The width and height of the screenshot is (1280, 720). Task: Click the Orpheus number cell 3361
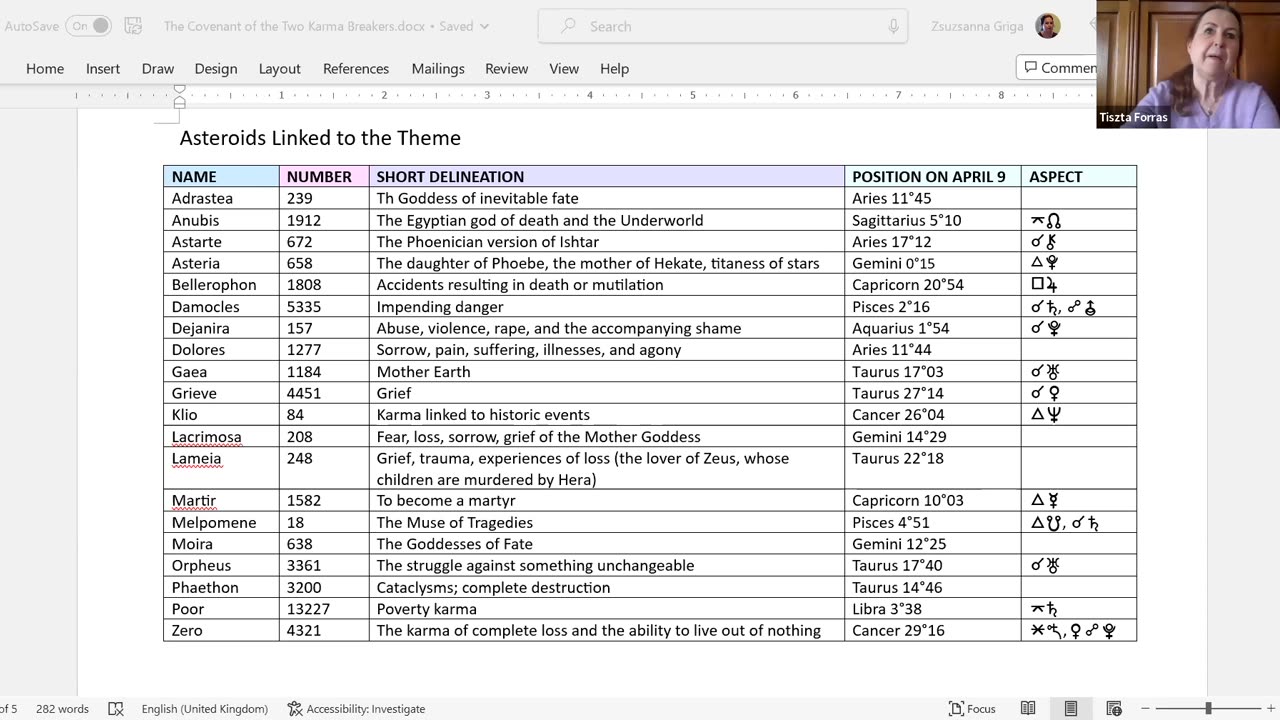324,566
